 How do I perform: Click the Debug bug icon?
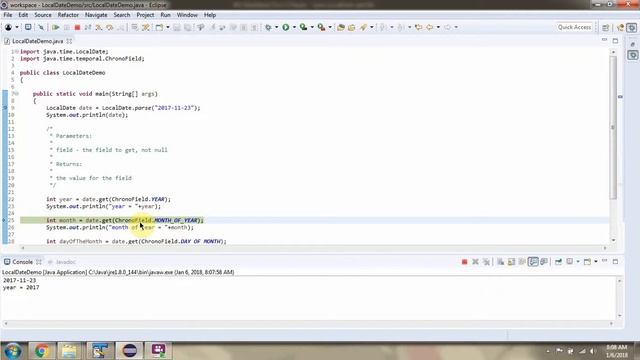pyautogui.click(x=268, y=27)
